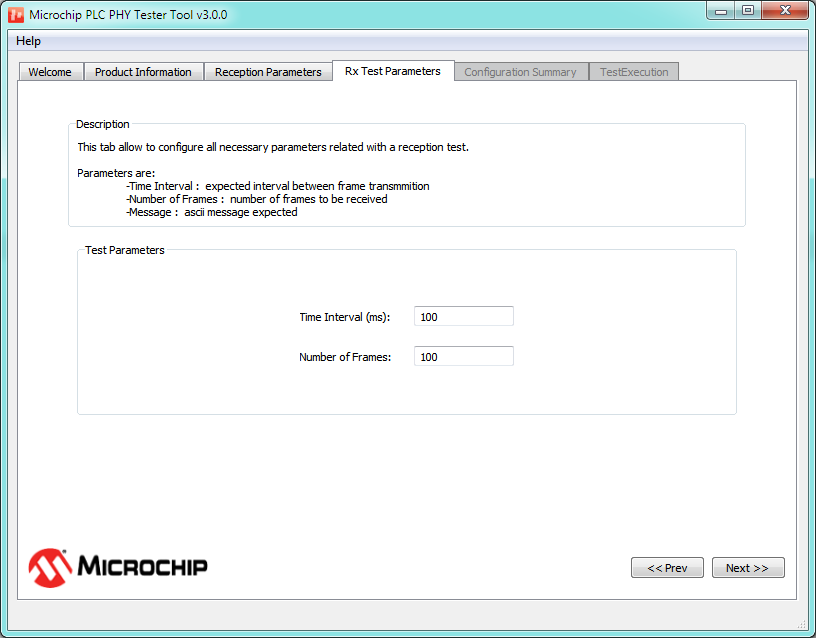The height and width of the screenshot is (638, 816).
Task: Select the Rx Test Parameters tab
Action: pyautogui.click(x=393, y=71)
